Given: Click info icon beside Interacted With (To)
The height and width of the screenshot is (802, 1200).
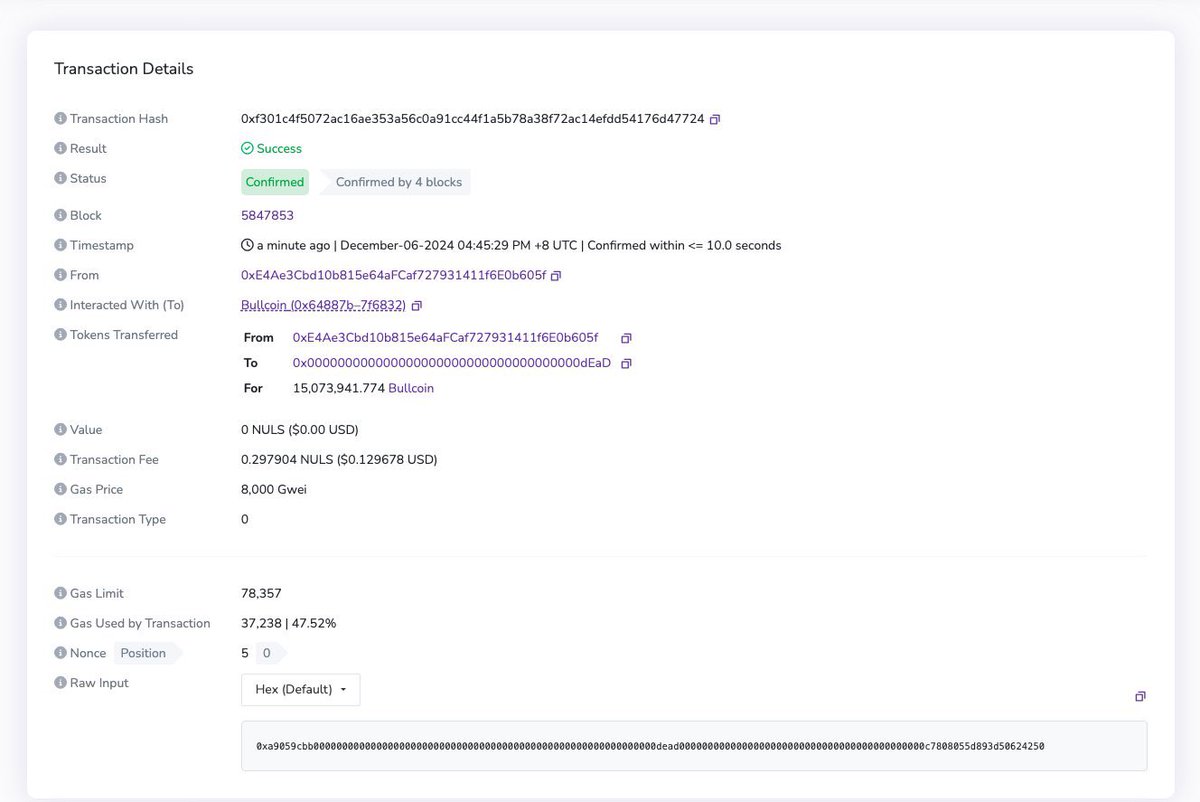Looking at the screenshot, I should [x=60, y=305].
